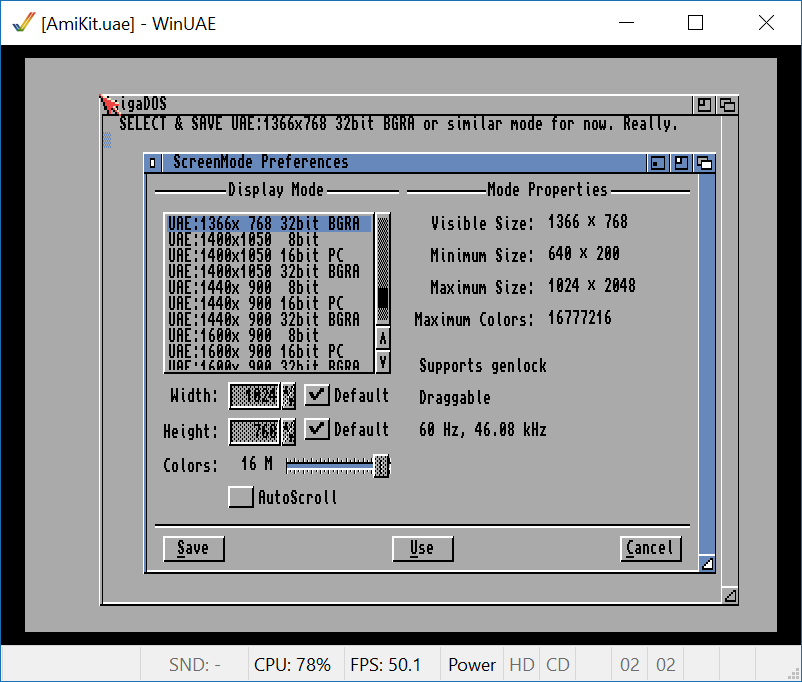802x682 pixels.
Task: Click the Visible Size value 1366 x 768
Action: tap(588, 222)
